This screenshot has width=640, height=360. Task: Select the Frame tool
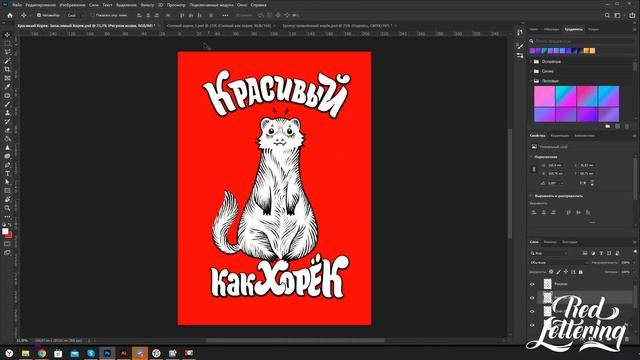point(7,78)
